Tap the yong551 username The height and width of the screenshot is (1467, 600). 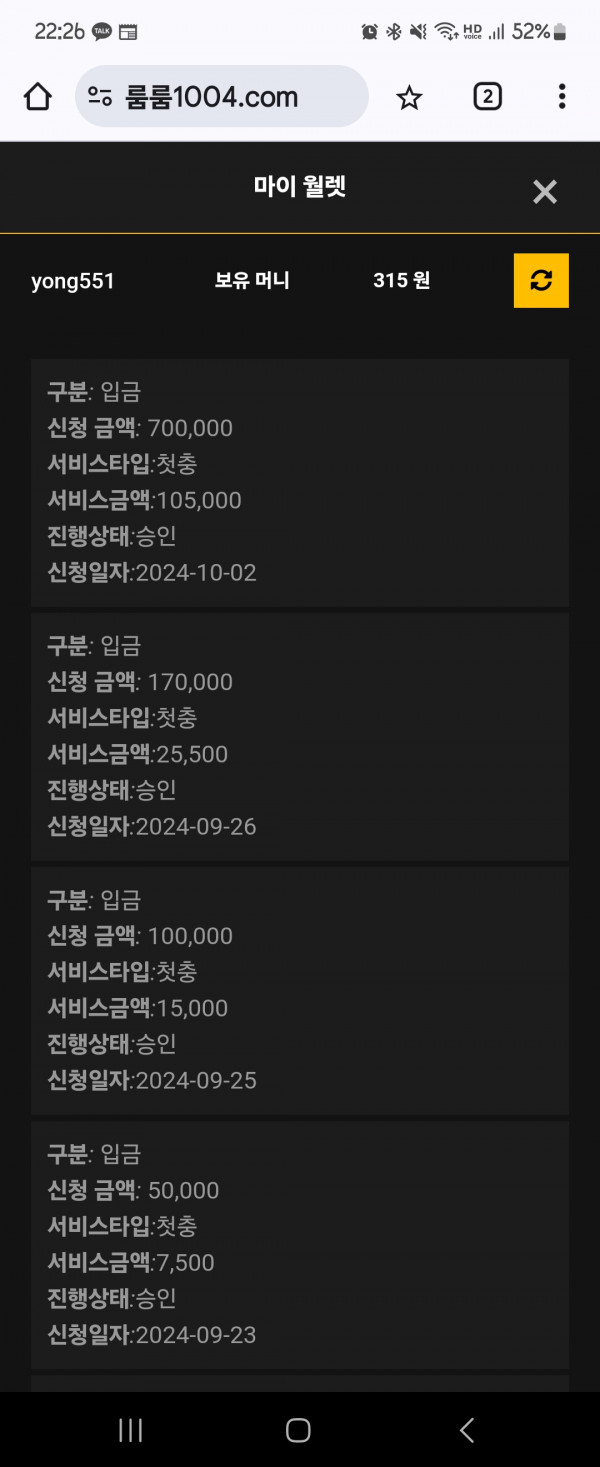73,281
